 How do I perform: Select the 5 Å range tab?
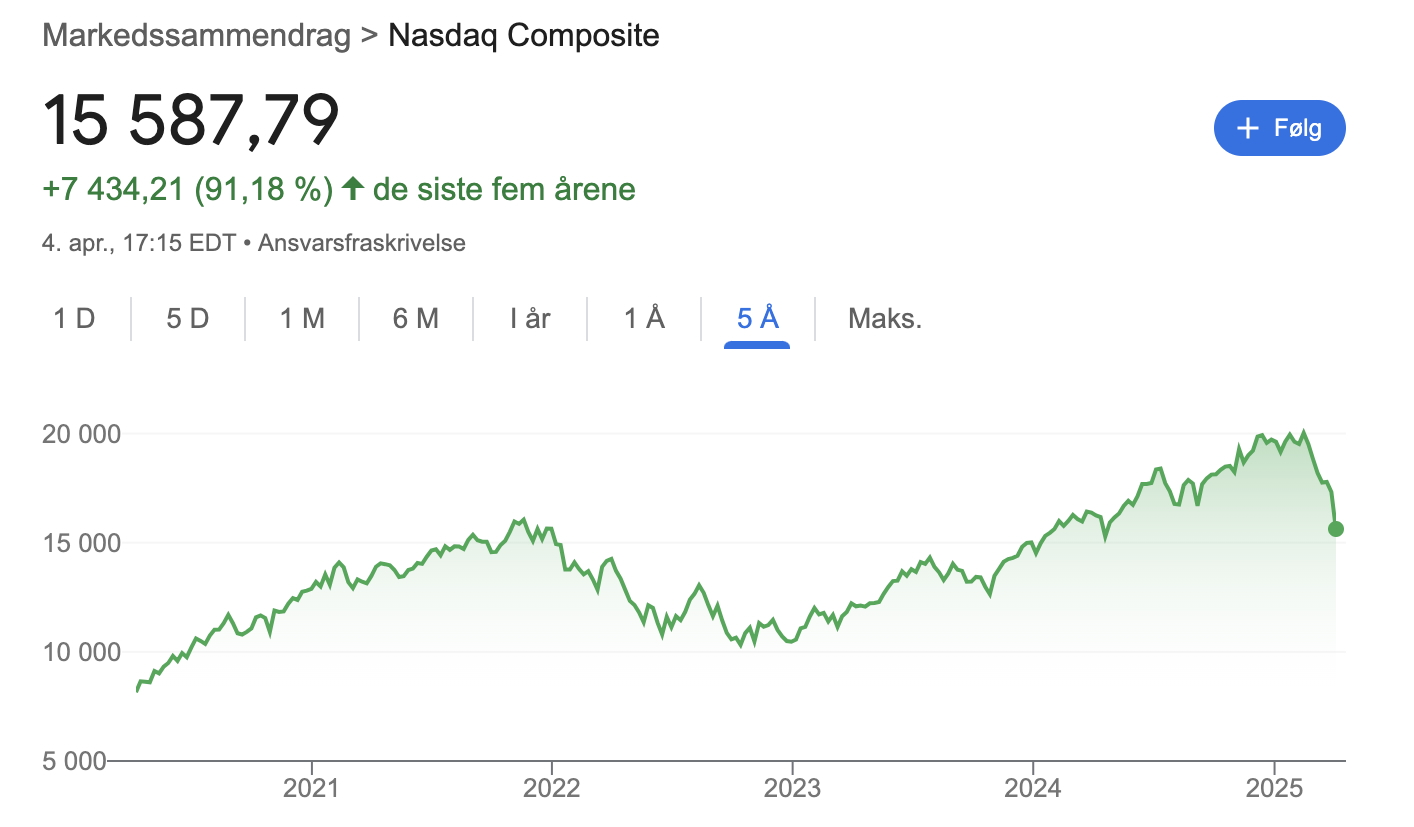click(x=757, y=319)
